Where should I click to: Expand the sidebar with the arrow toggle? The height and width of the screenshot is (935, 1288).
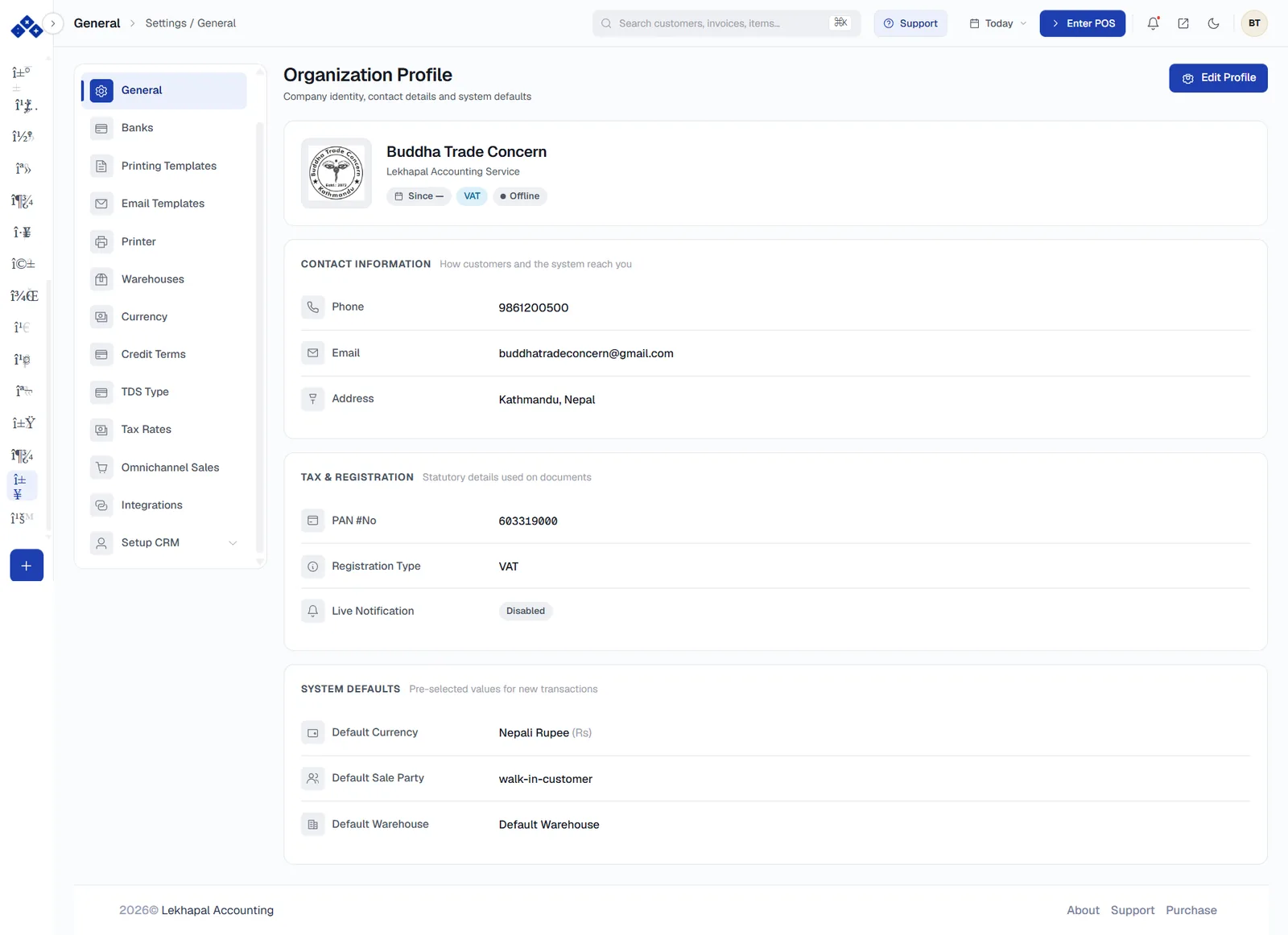click(x=53, y=23)
